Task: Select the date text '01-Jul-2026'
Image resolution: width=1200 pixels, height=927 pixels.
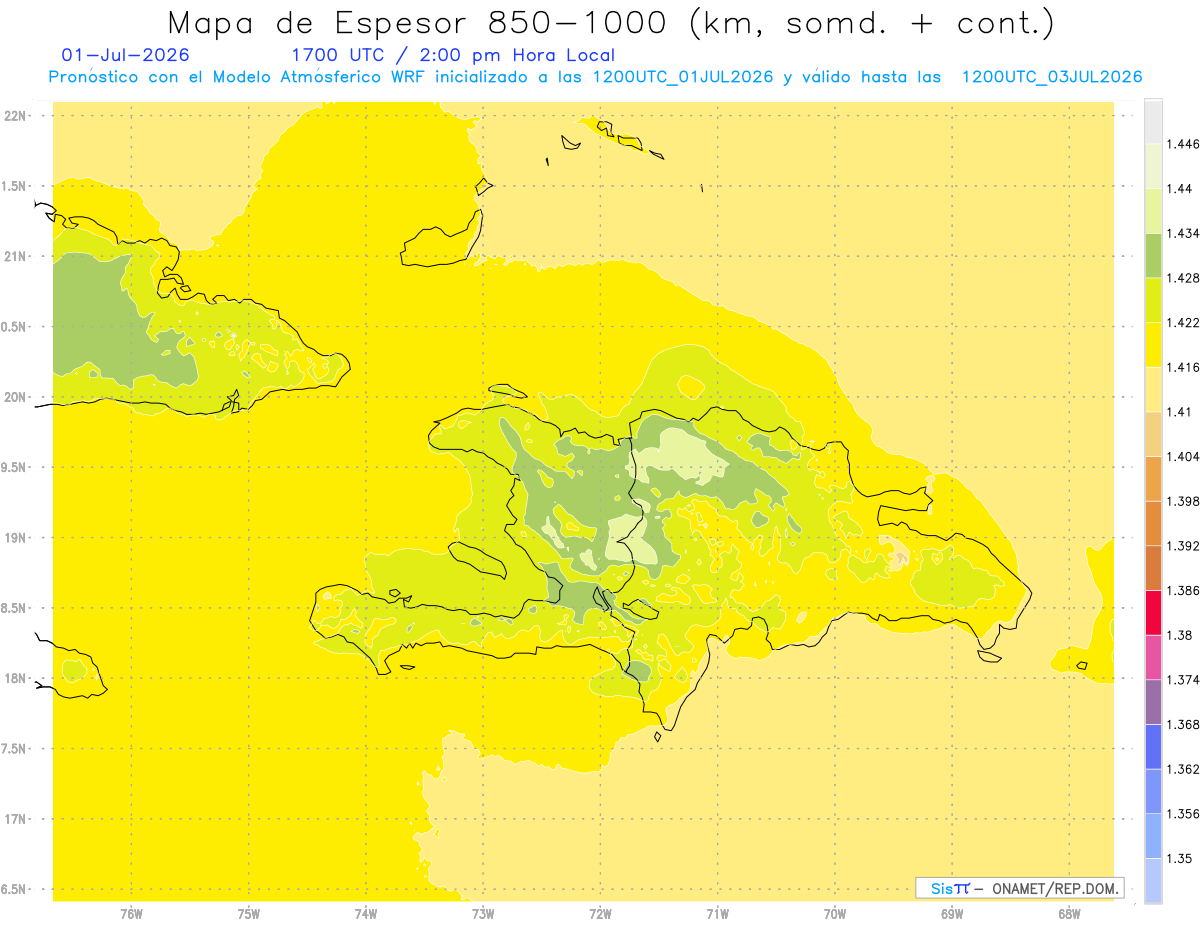Action: coord(124,55)
